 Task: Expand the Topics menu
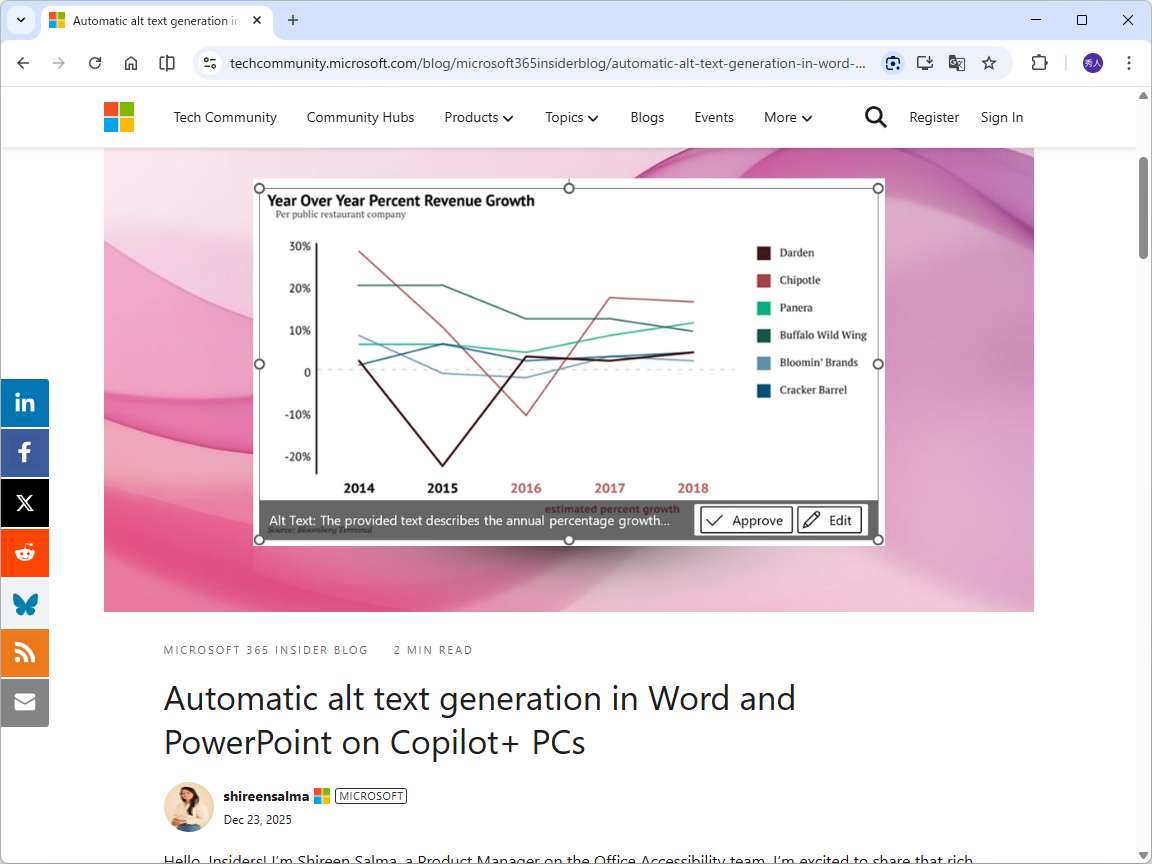click(572, 118)
